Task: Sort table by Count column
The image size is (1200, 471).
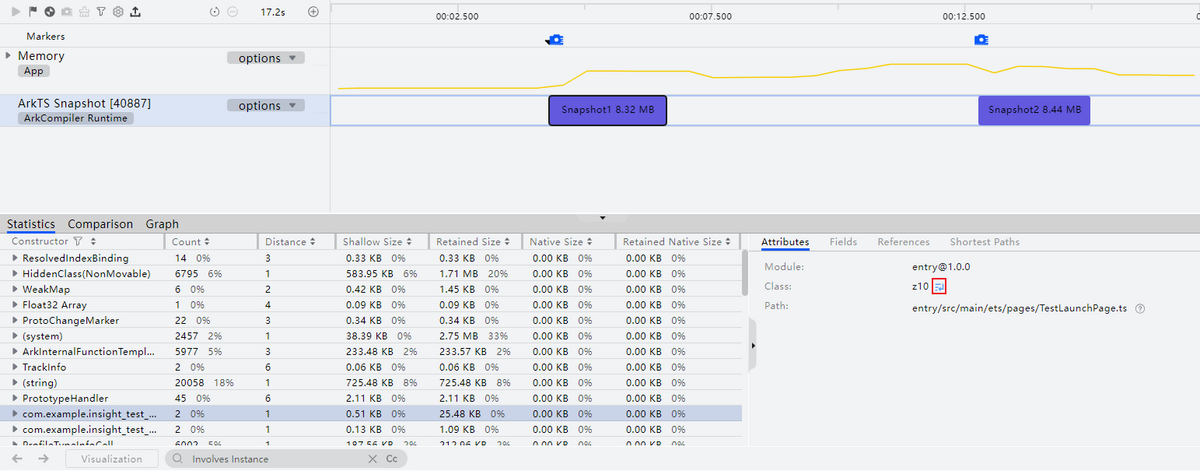Action: point(191,242)
